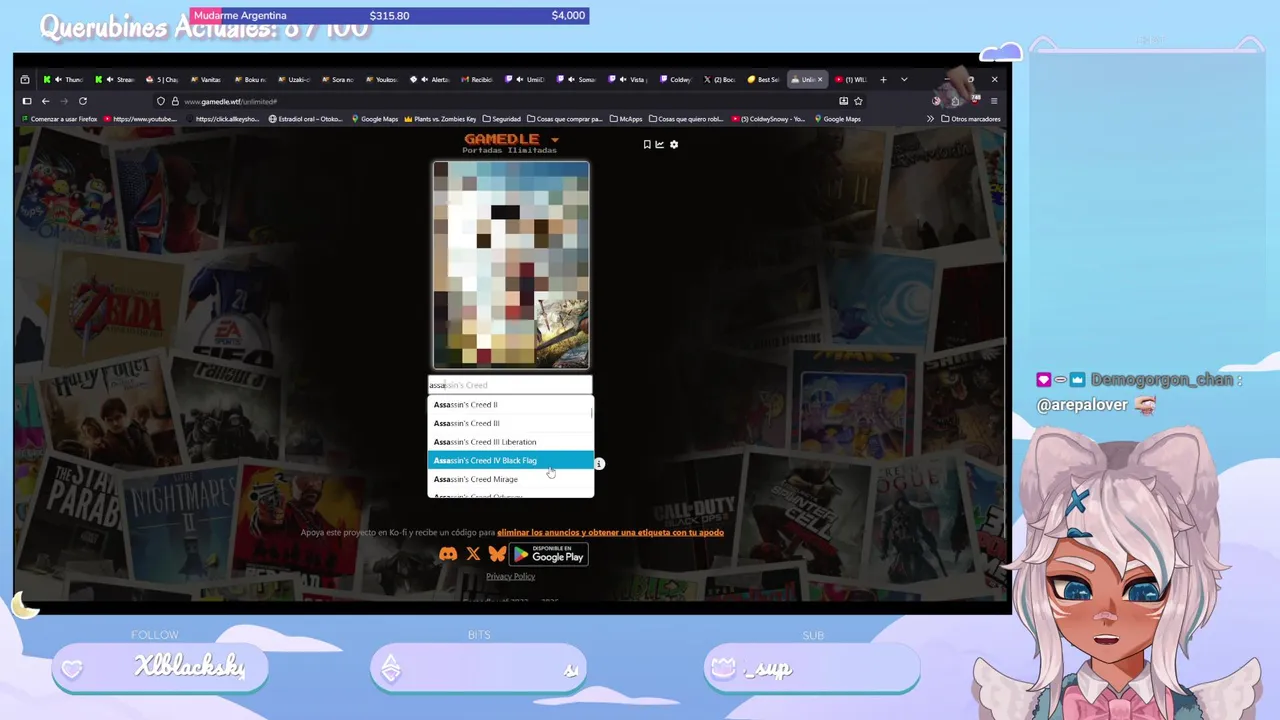Click the info icon beside Black Flag

tap(598, 464)
